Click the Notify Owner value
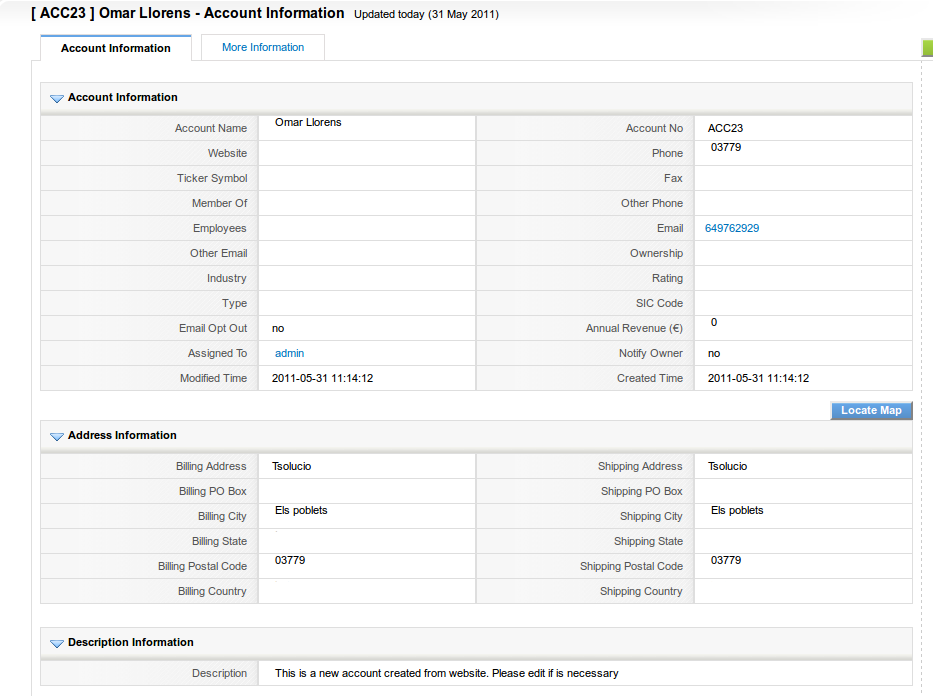933x696 pixels. [714, 353]
